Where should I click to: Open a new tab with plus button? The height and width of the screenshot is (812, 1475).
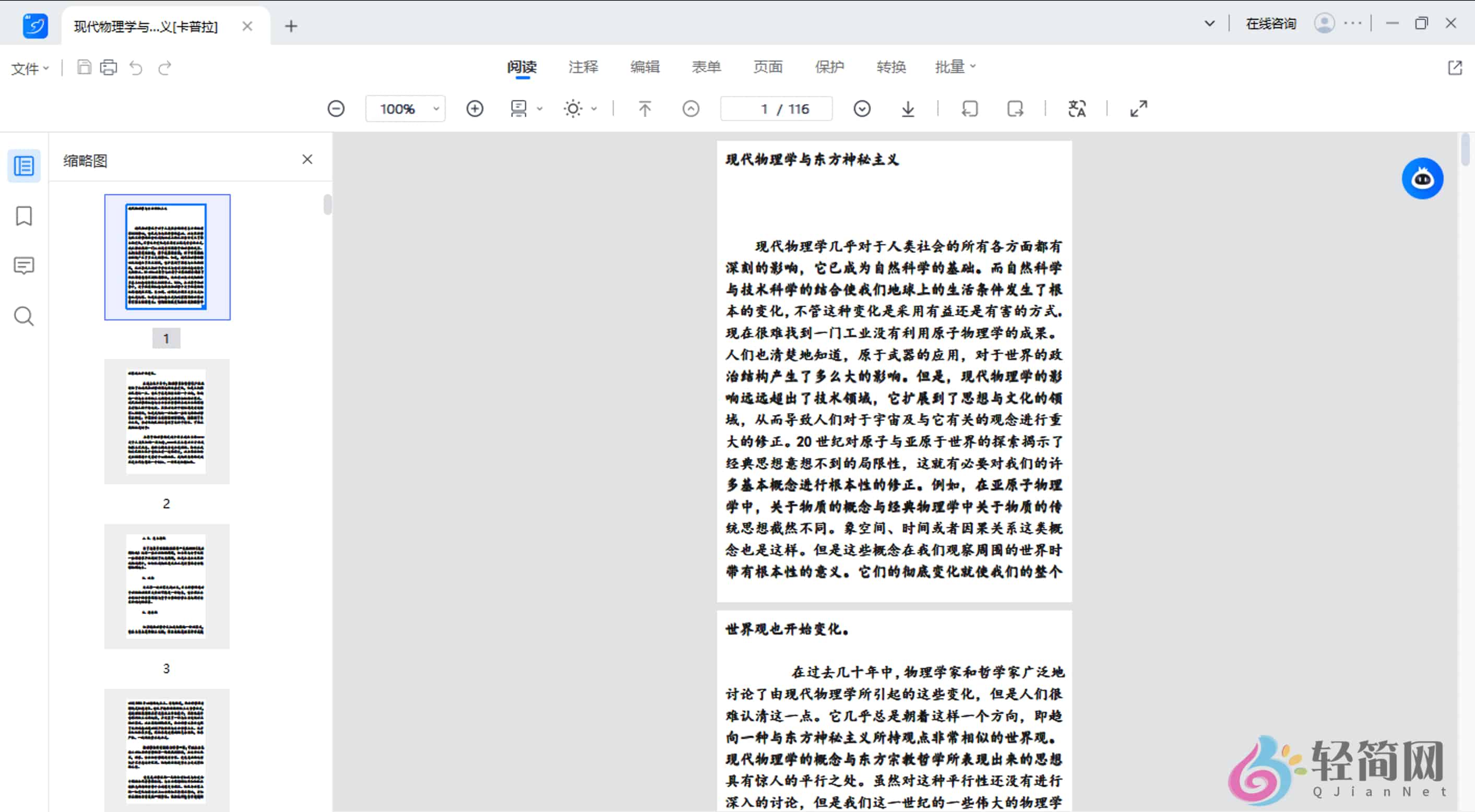tap(291, 26)
